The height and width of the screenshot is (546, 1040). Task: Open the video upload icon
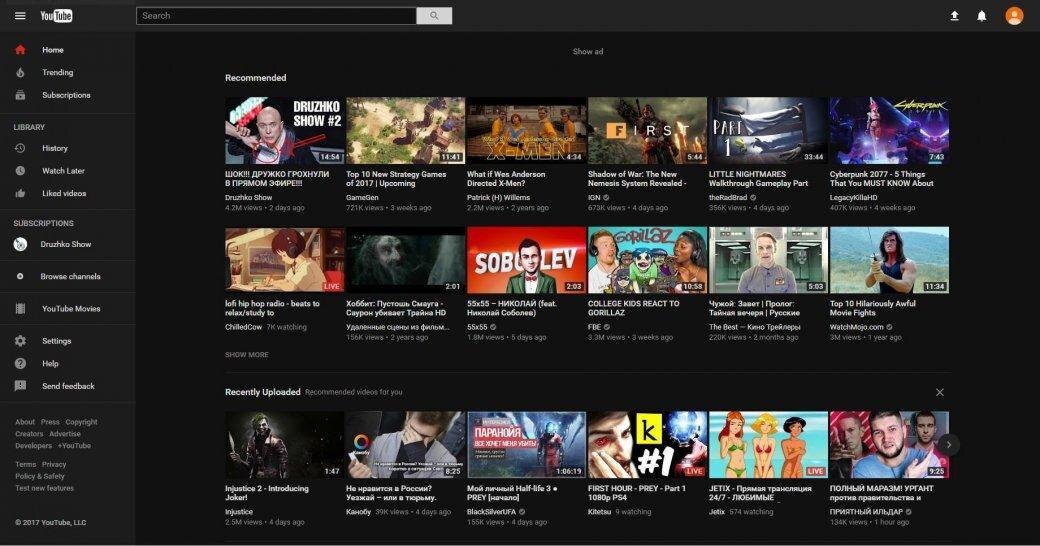coord(954,16)
